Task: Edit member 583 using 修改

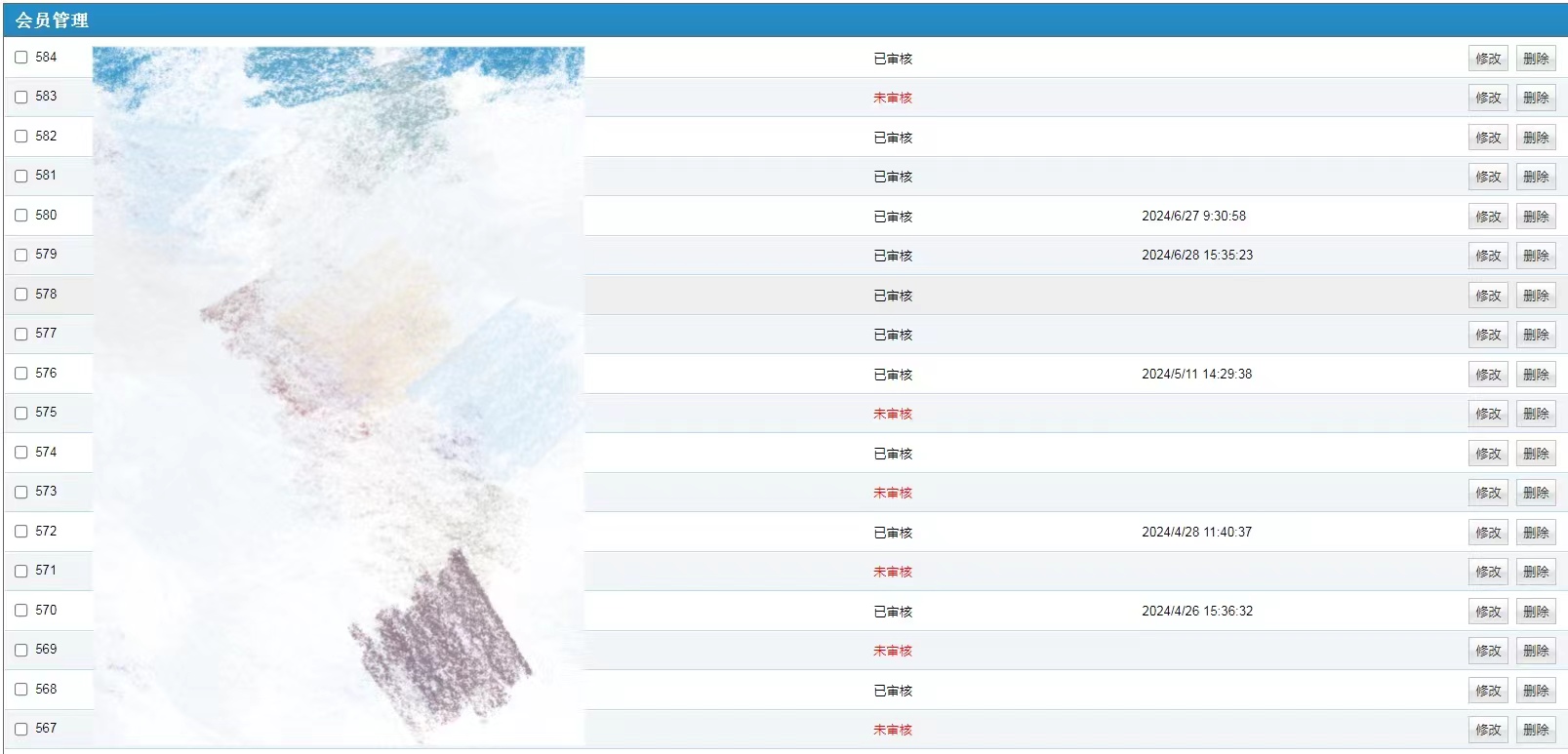Action: pyautogui.click(x=1487, y=98)
